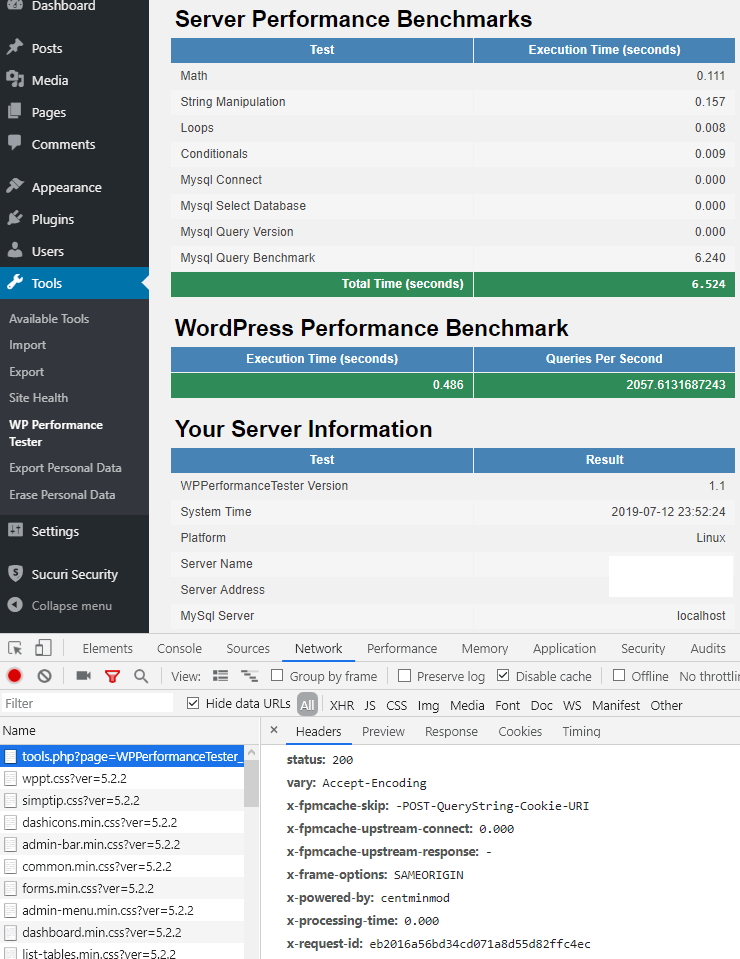The width and height of the screenshot is (740, 959).
Task: Uncheck Hide data URLs checkbox
Action: [x=193, y=703]
